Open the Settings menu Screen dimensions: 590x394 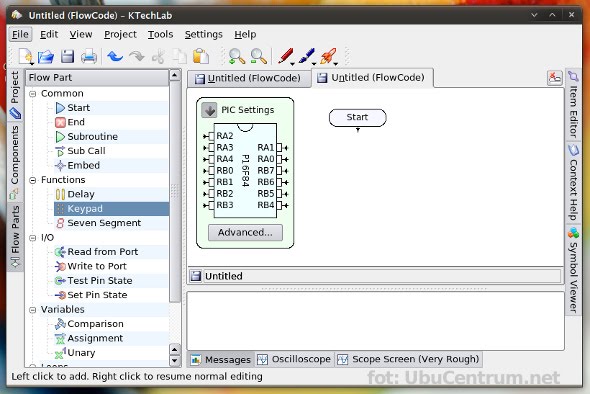[x=204, y=35]
